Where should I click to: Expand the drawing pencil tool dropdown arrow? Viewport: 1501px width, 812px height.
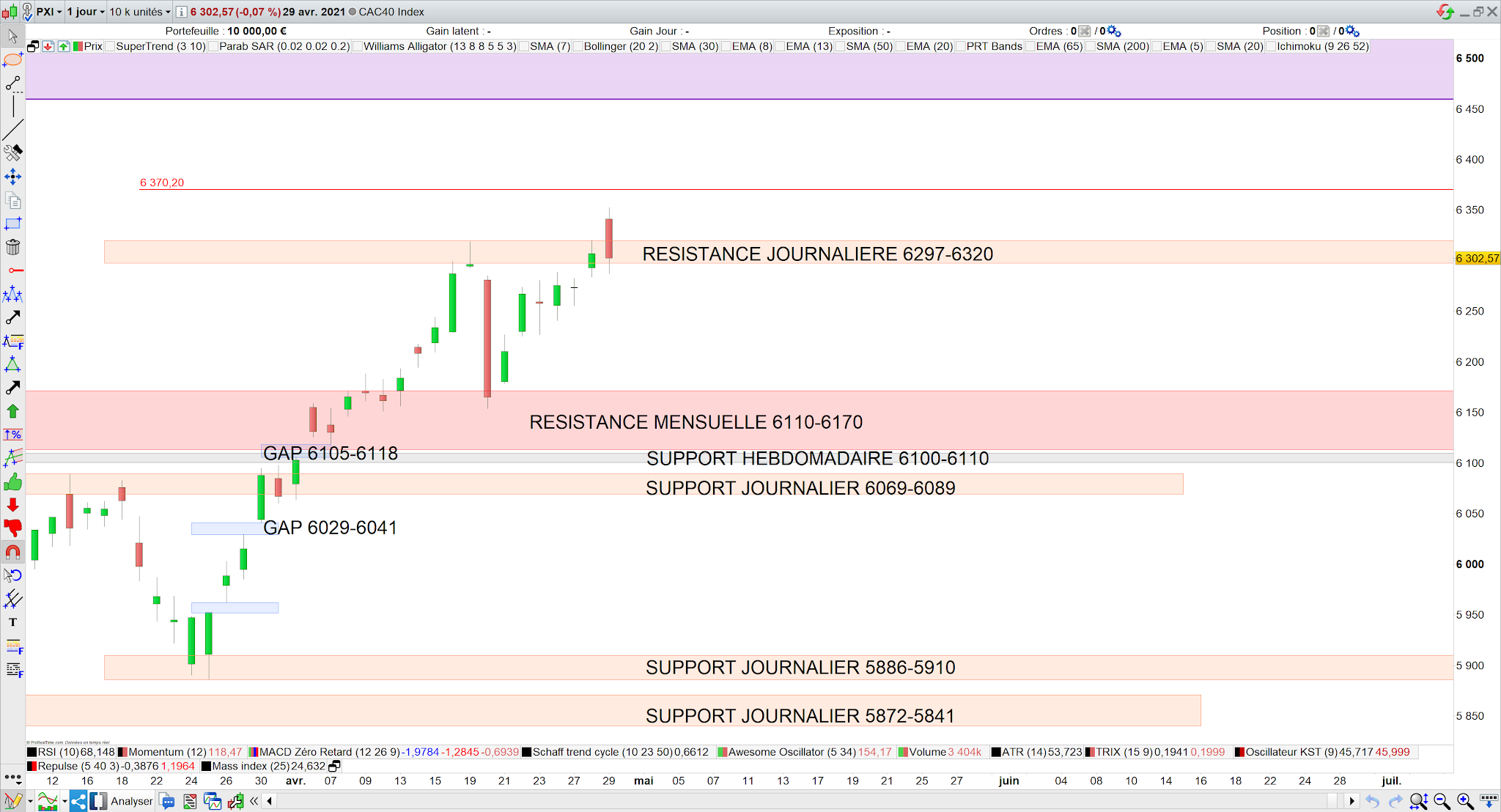pyautogui.click(x=29, y=802)
